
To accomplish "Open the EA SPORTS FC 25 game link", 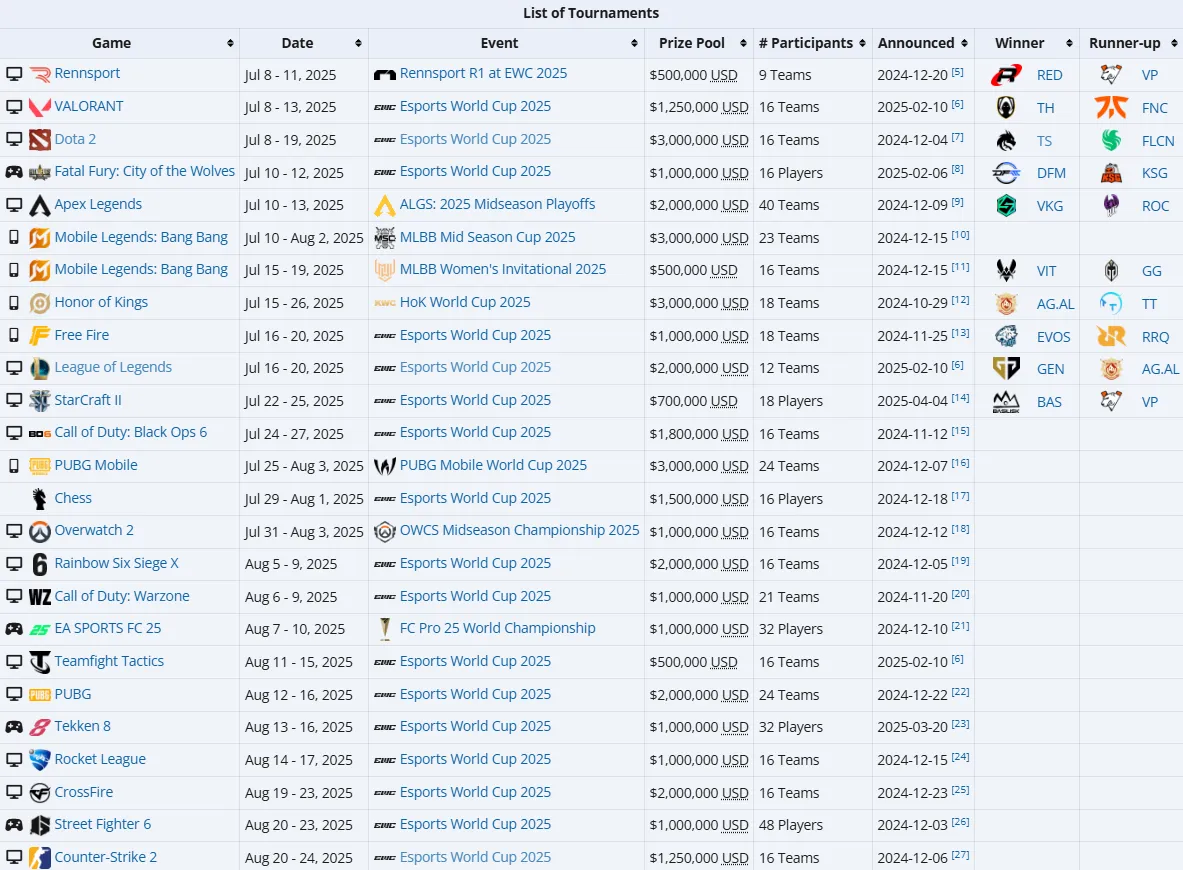I will click(107, 628).
